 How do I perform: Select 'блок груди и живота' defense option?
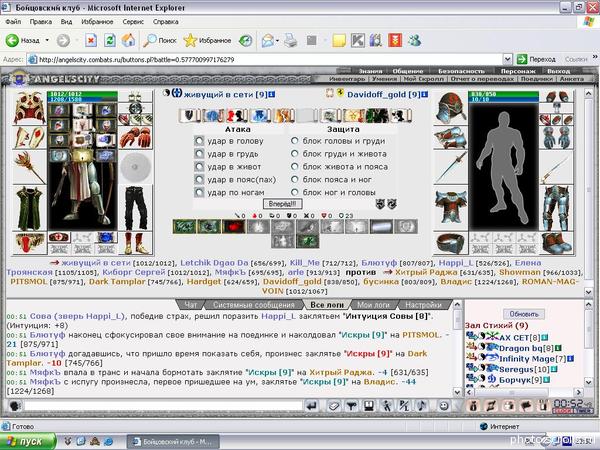pyautogui.click(x=295, y=154)
